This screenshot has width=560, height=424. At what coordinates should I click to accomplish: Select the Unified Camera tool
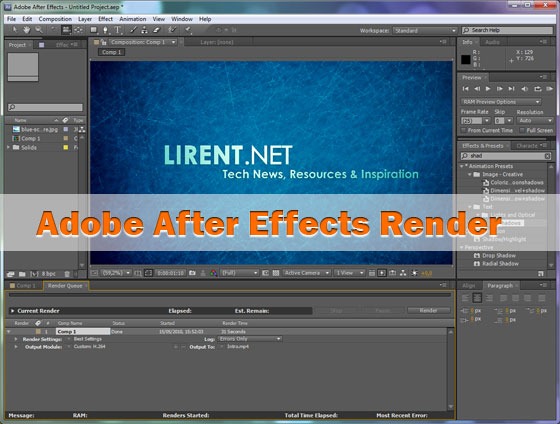[66, 30]
